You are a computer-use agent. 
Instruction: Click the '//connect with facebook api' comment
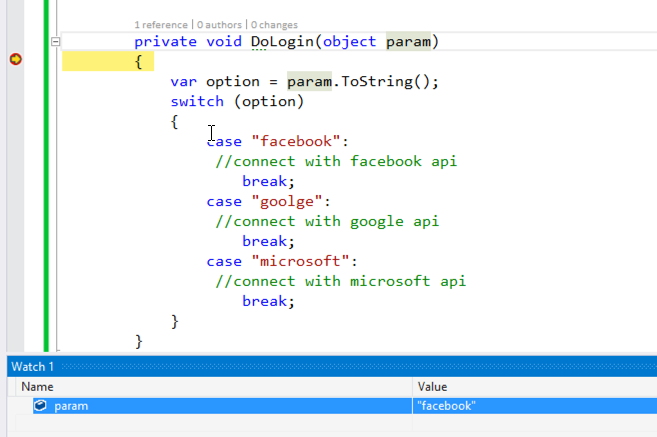pyautogui.click(x=336, y=161)
